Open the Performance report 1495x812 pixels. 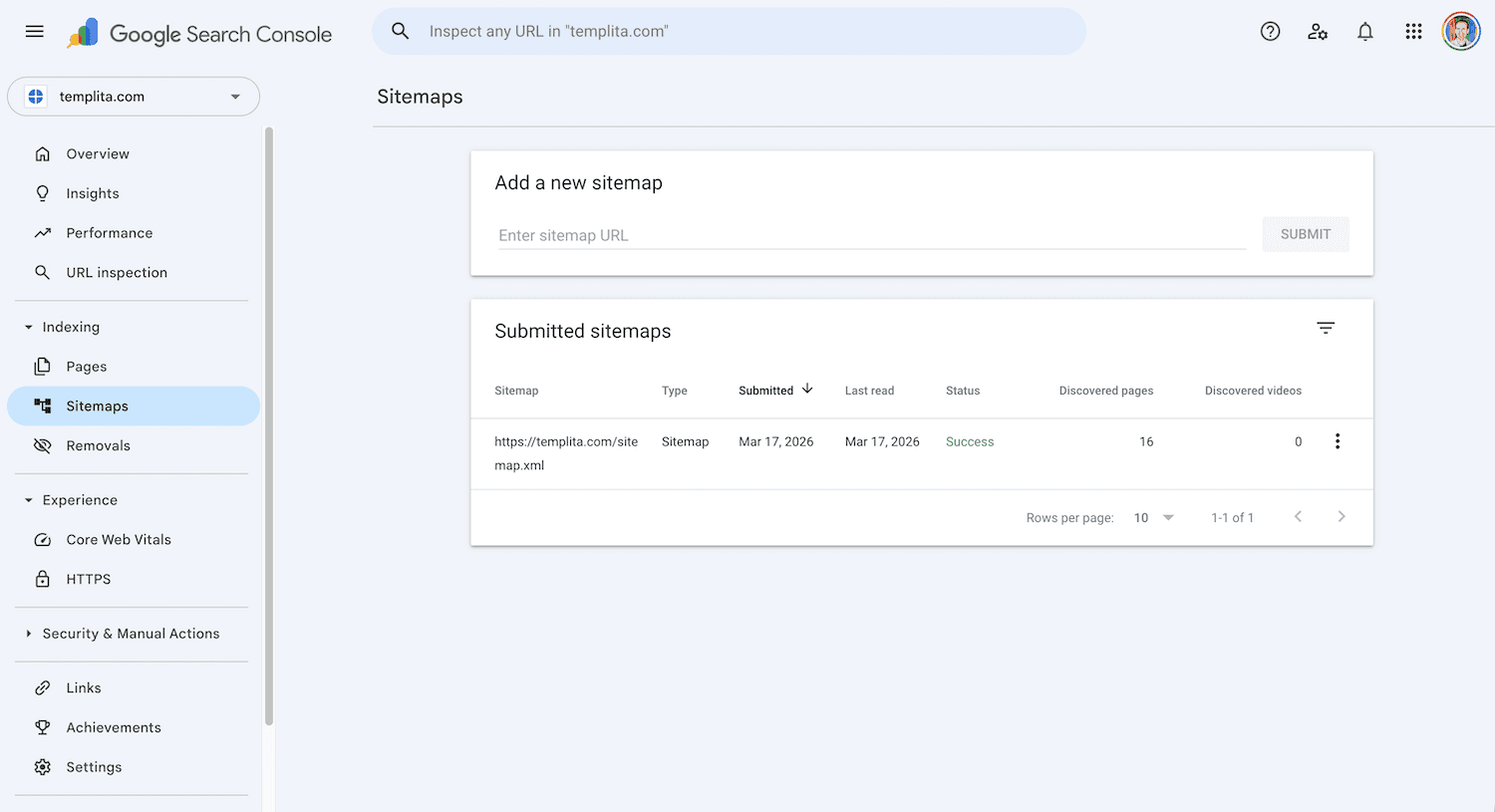(x=110, y=232)
